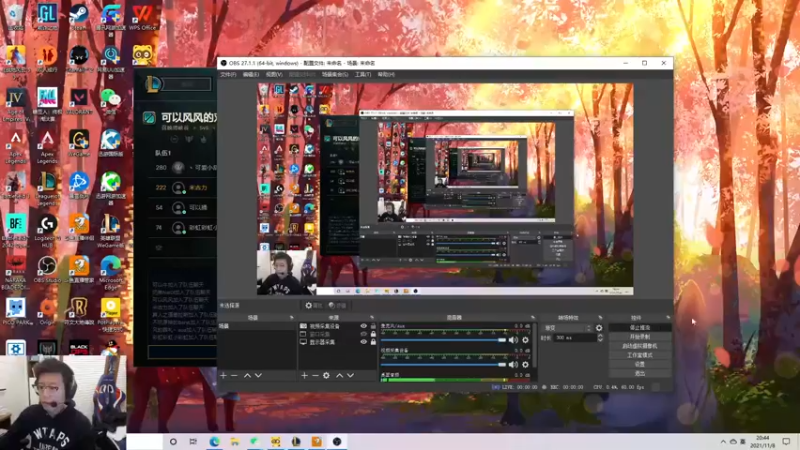Click the League of Legends taskbar icon
The image size is (800, 450).
coord(296,442)
